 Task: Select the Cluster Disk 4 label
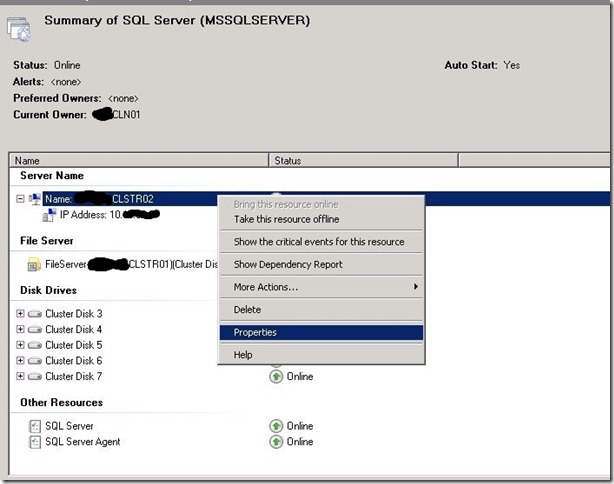[74, 330]
